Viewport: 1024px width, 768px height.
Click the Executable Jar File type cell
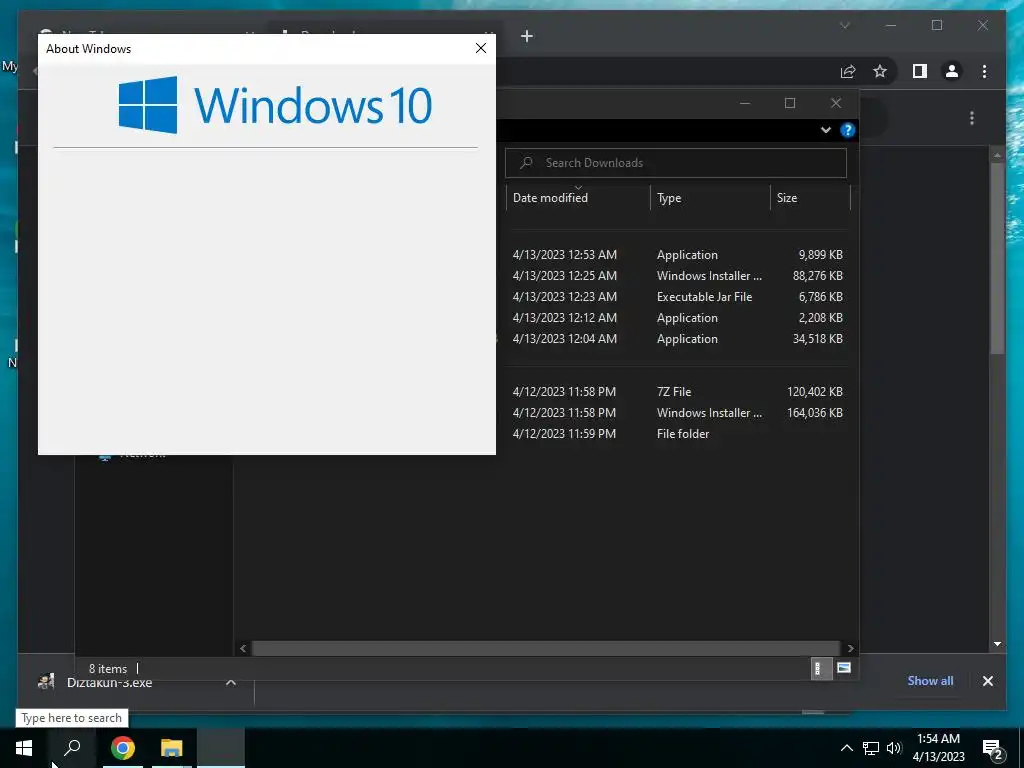tap(704, 296)
